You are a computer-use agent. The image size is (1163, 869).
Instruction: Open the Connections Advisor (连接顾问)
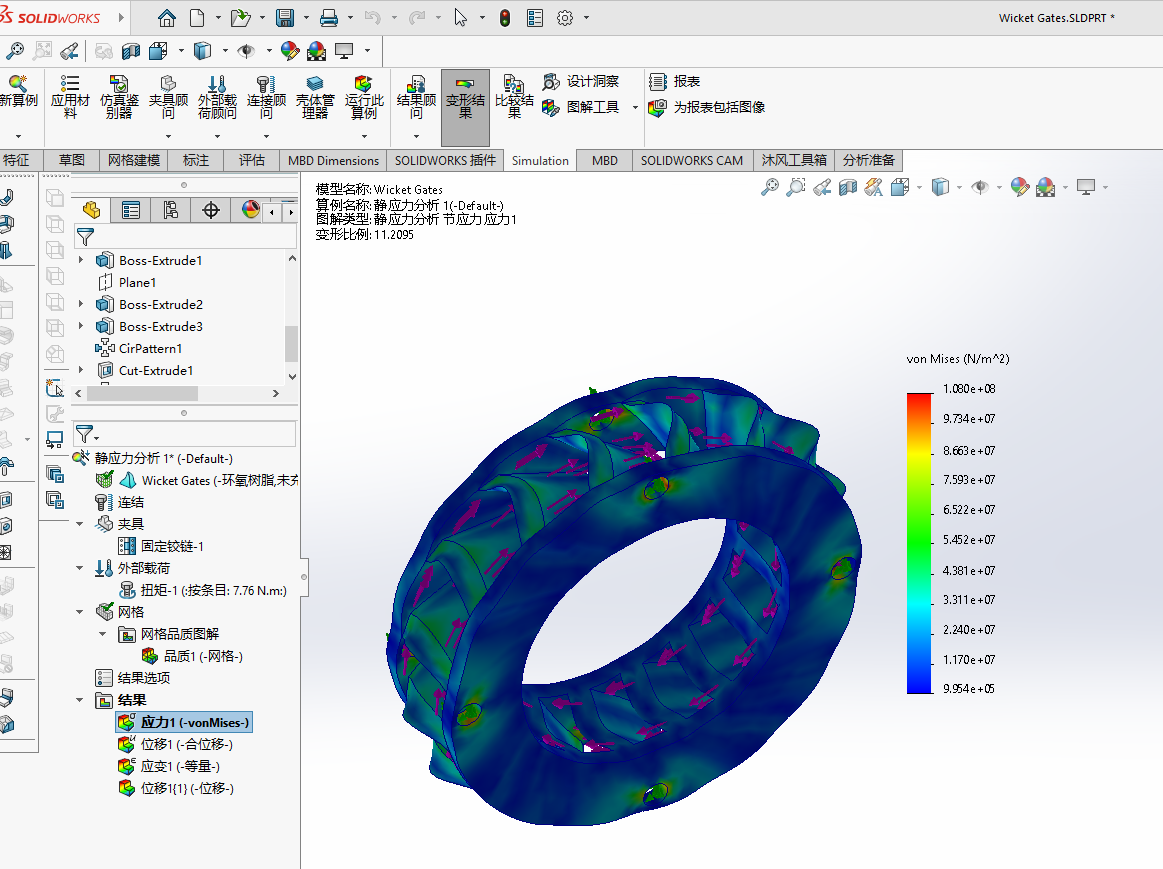click(266, 97)
